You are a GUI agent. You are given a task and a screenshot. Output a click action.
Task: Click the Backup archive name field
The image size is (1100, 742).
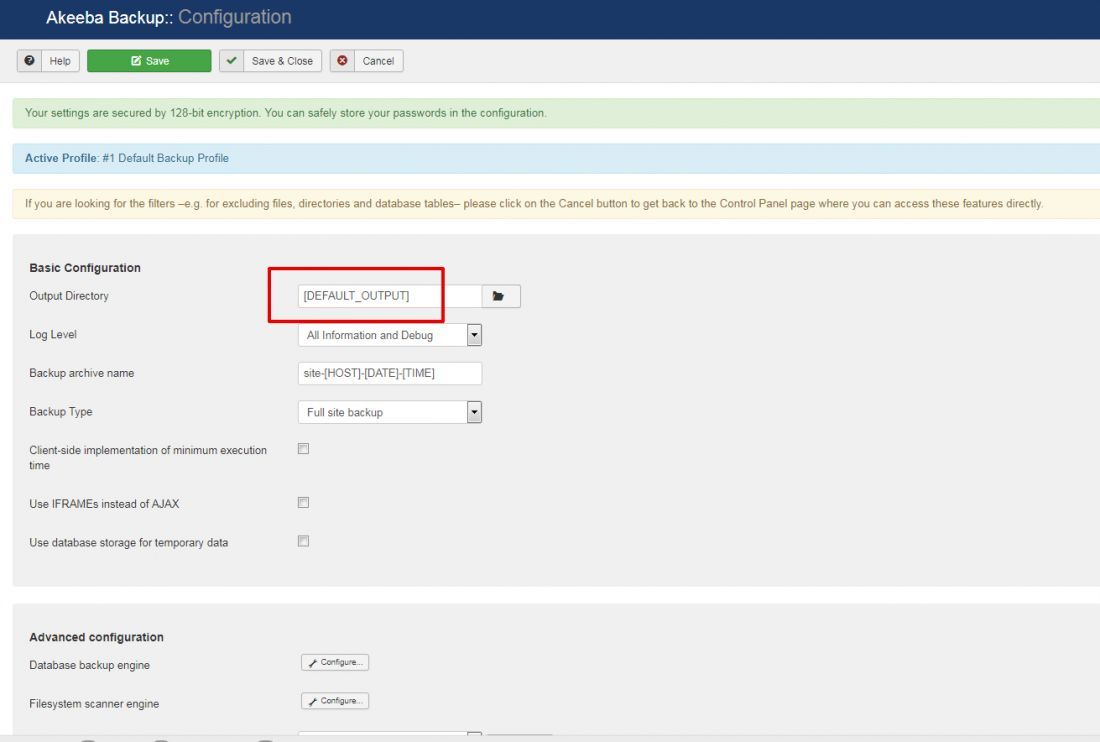pyautogui.click(x=389, y=373)
